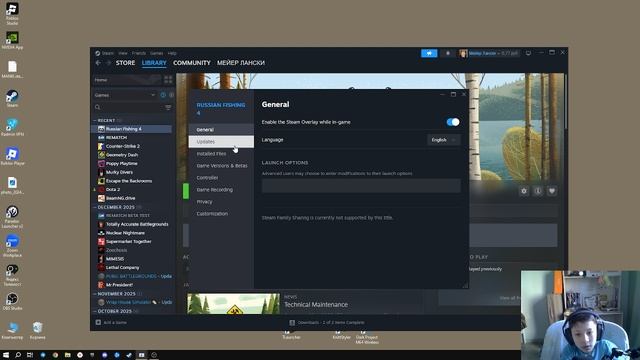Click the Steam icon on the taskbar
Viewport: 640px width, 360px height.
129,355
